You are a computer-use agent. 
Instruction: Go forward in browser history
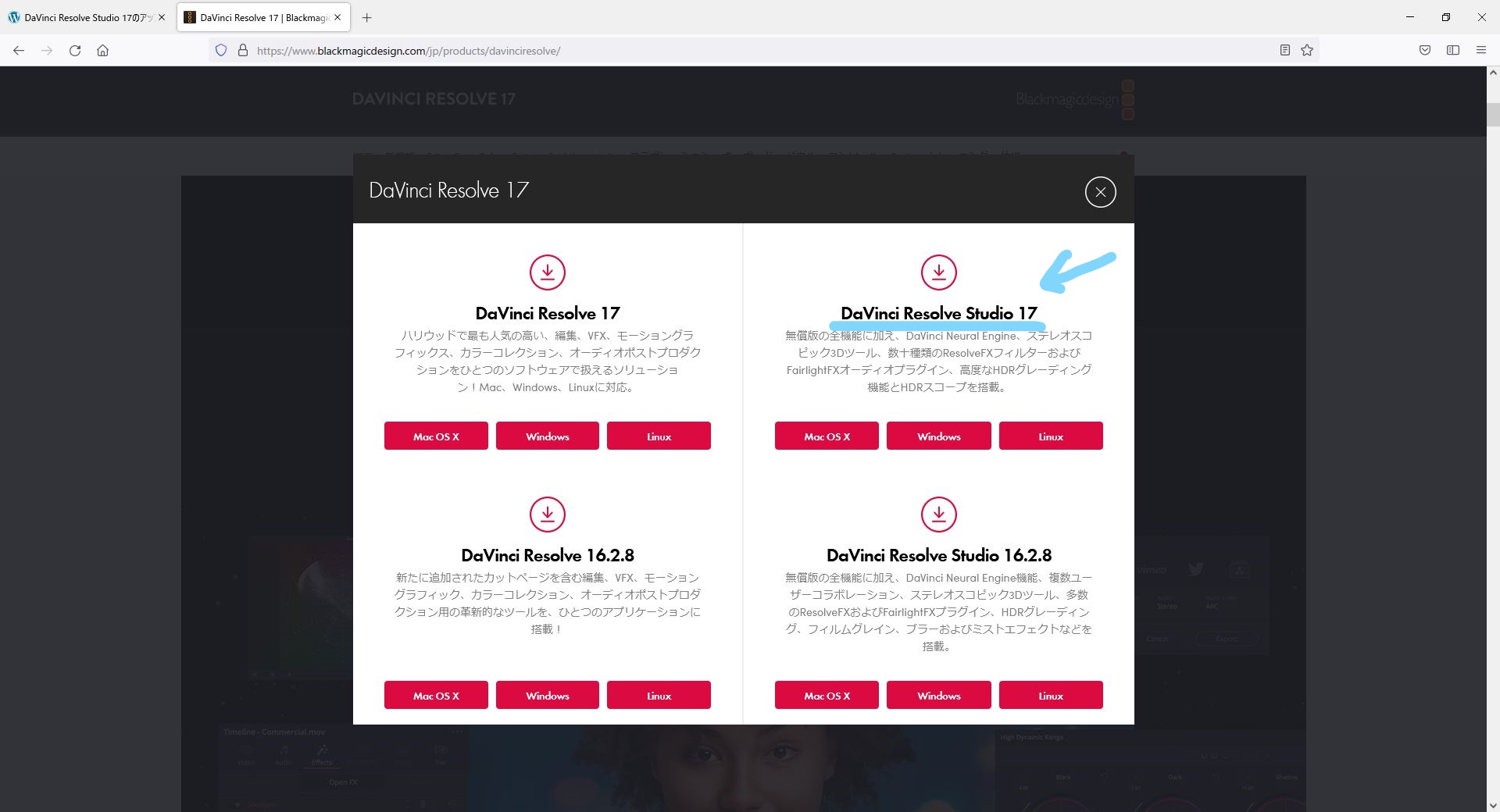(47, 51)
